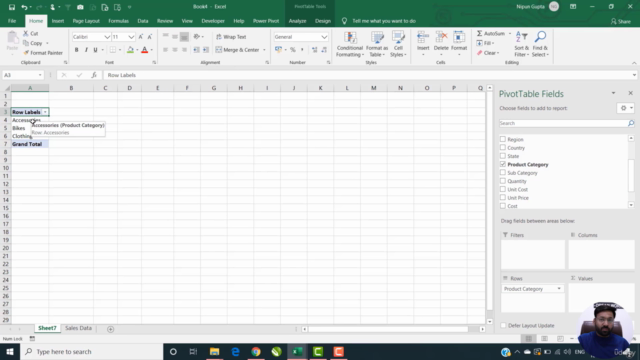
Task: Click the Cut scissors icon
Action: click(26, 33)
